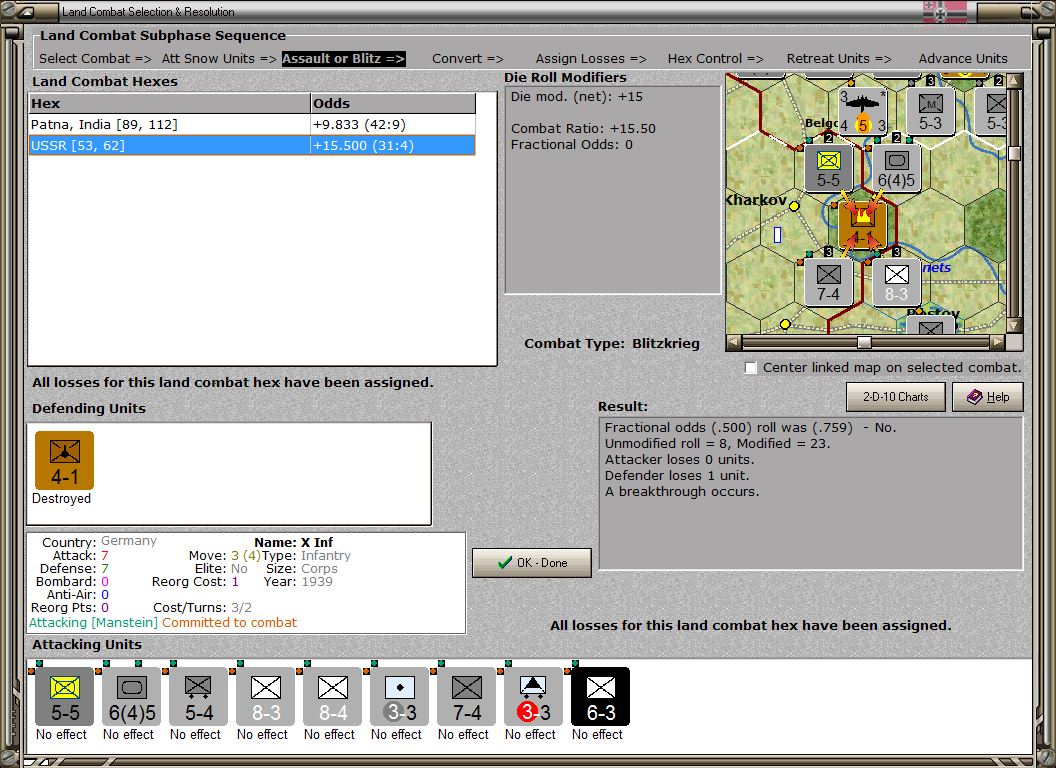Click the destroyed 4-1 defending unit

click(x=65, y=460)
